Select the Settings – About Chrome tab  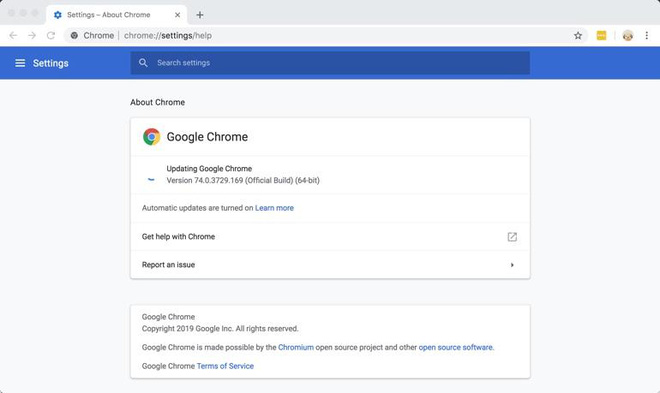tap(116, 15)
